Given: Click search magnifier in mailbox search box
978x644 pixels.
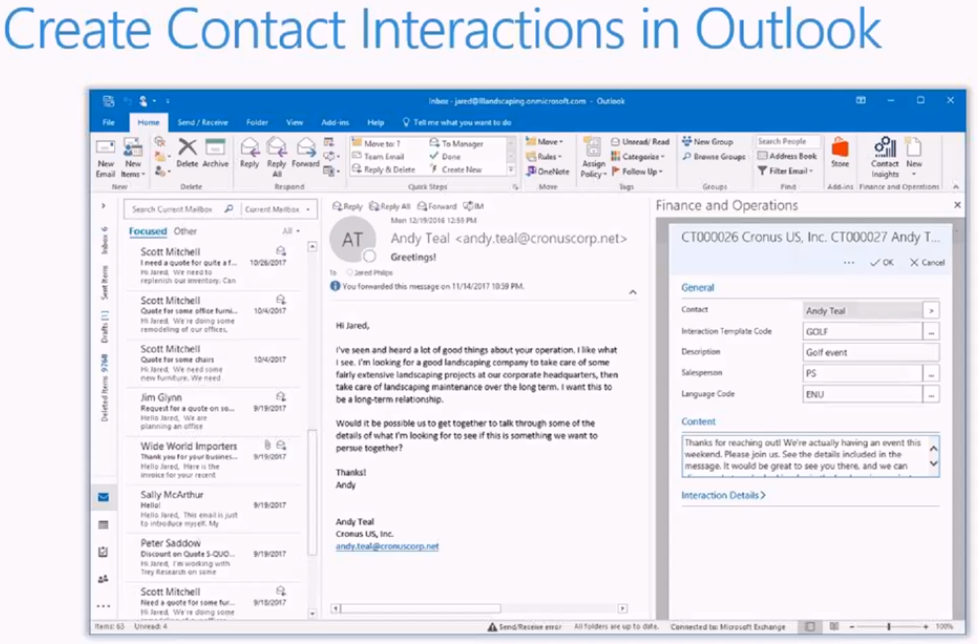Looking at the screenshot, I should pos(229,209).
